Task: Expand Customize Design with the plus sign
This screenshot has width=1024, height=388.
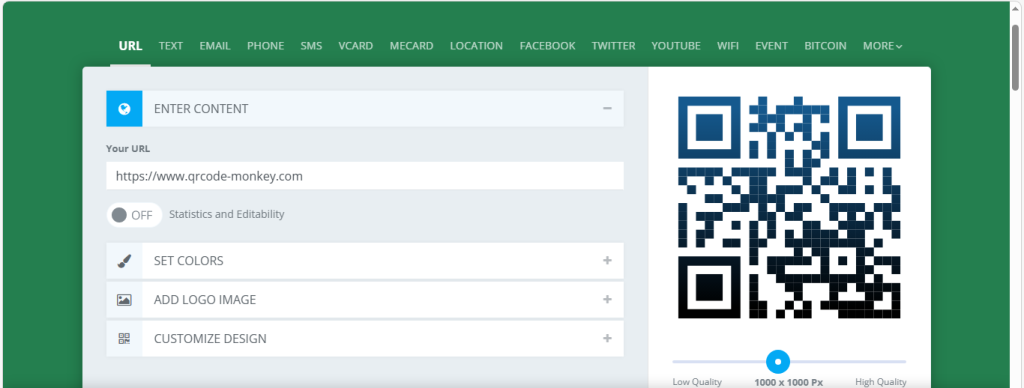Action: click(x=607, y=338)
